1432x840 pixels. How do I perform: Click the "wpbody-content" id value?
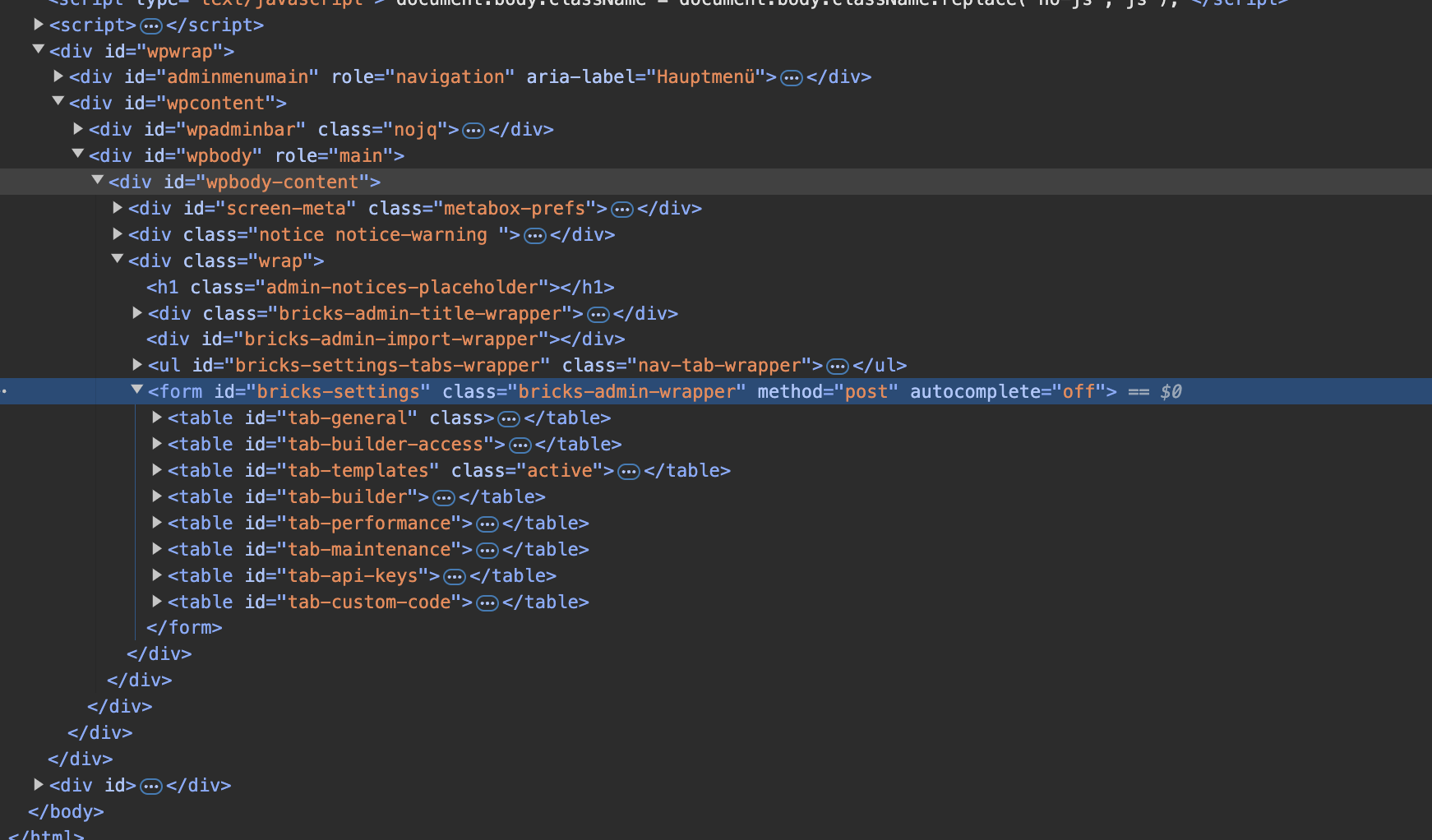tap(283, 182)
